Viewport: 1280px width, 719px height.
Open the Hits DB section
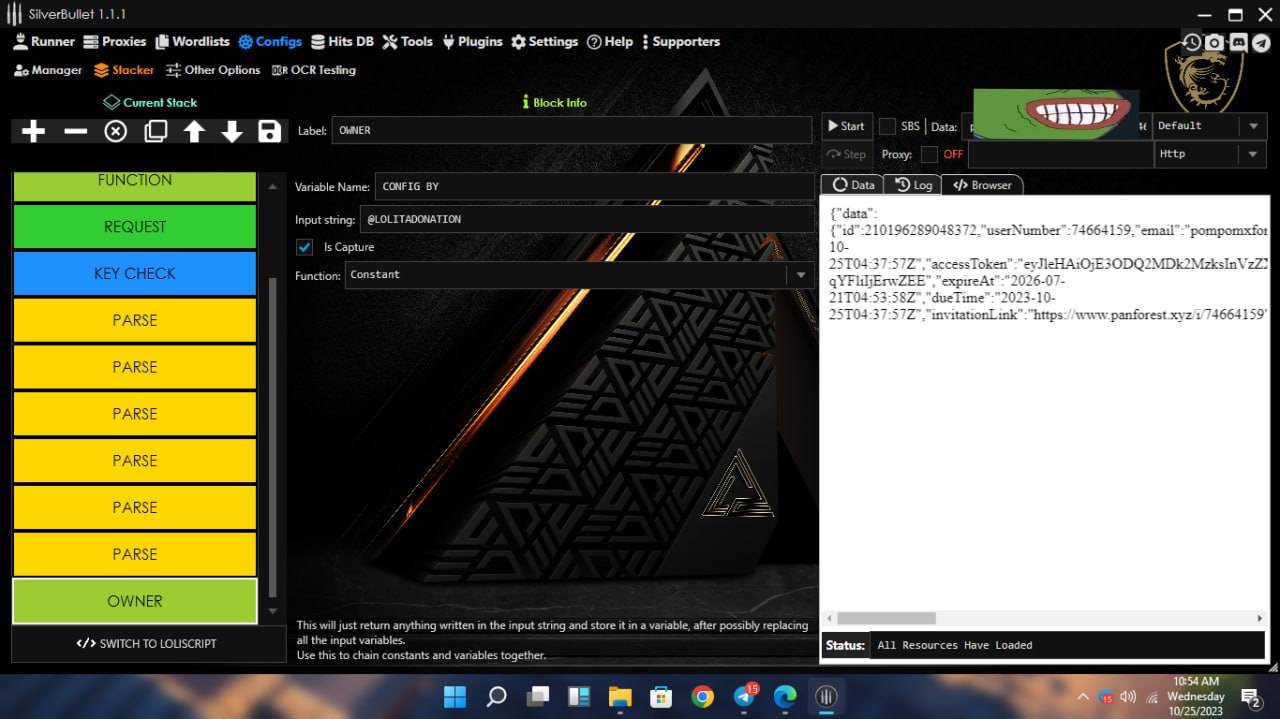point(342,41)
